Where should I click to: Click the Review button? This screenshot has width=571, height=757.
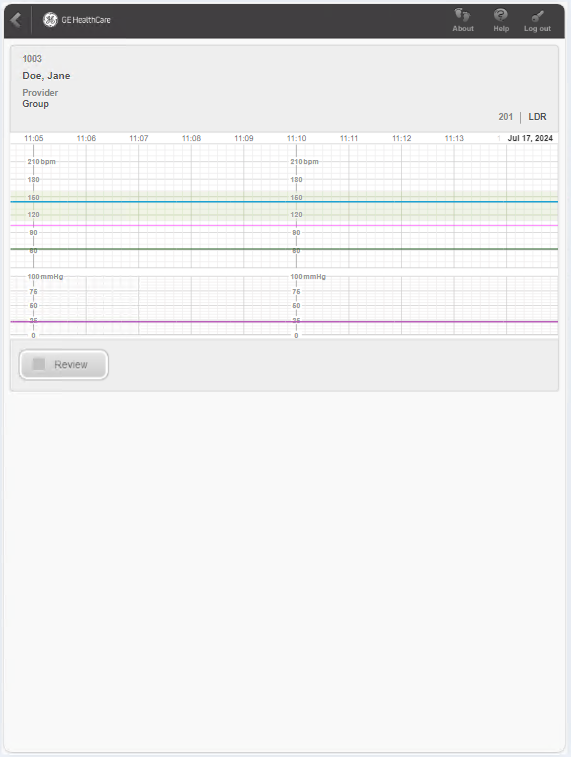(x=64, y=364)
